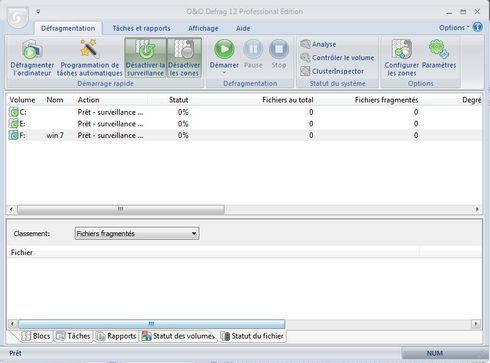The image size is (490, 363).
Task: Sort by Fichiers fragmentés column header
Action: click(386, 100)
